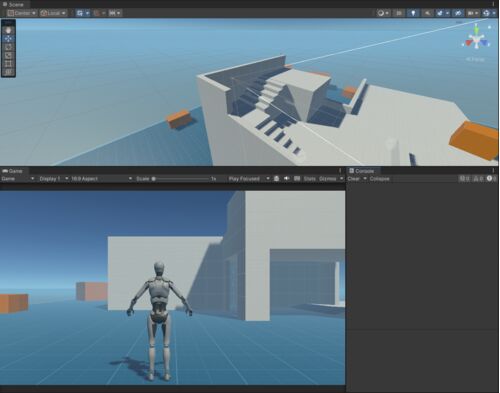Open the grid settings dropdown arrow
Viewport: 500px width, 393px height.
click(88, 13)
